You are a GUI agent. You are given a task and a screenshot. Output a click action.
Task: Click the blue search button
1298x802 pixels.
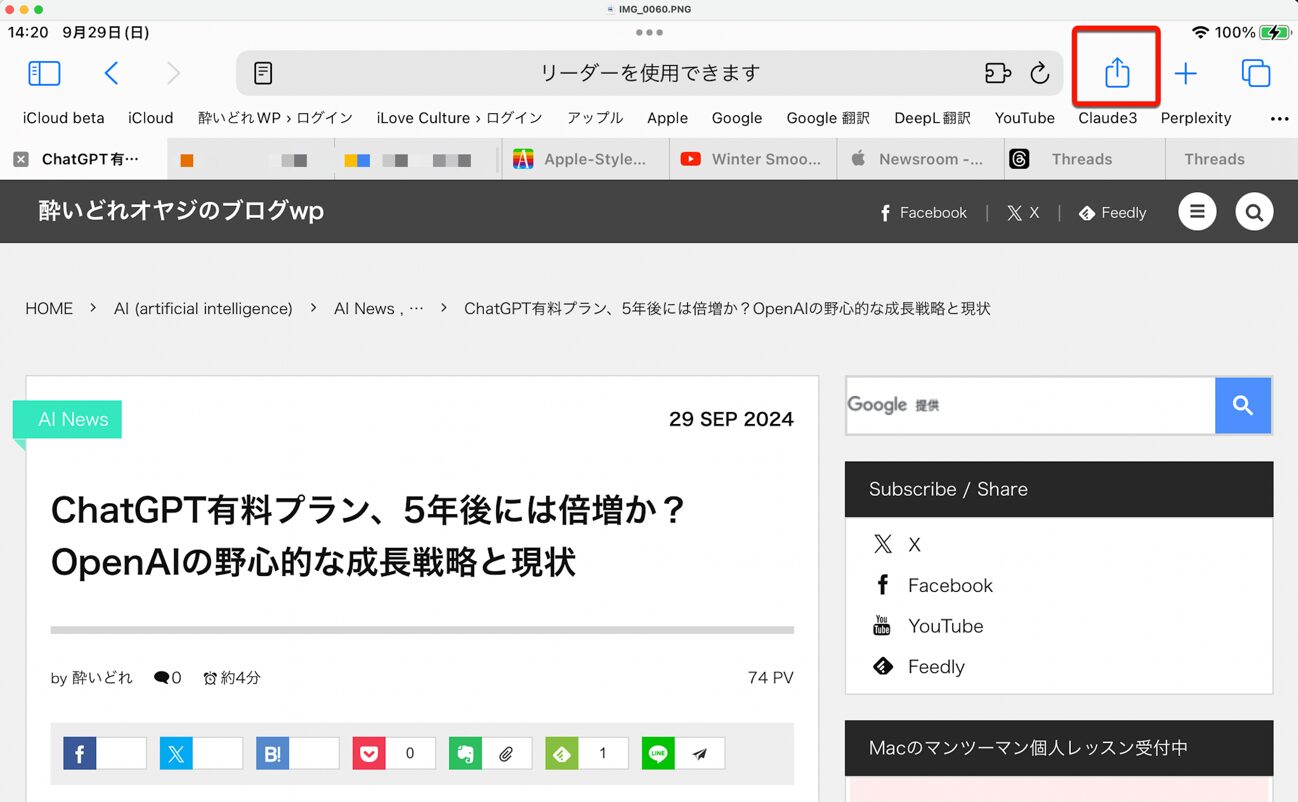[1243, 405]
